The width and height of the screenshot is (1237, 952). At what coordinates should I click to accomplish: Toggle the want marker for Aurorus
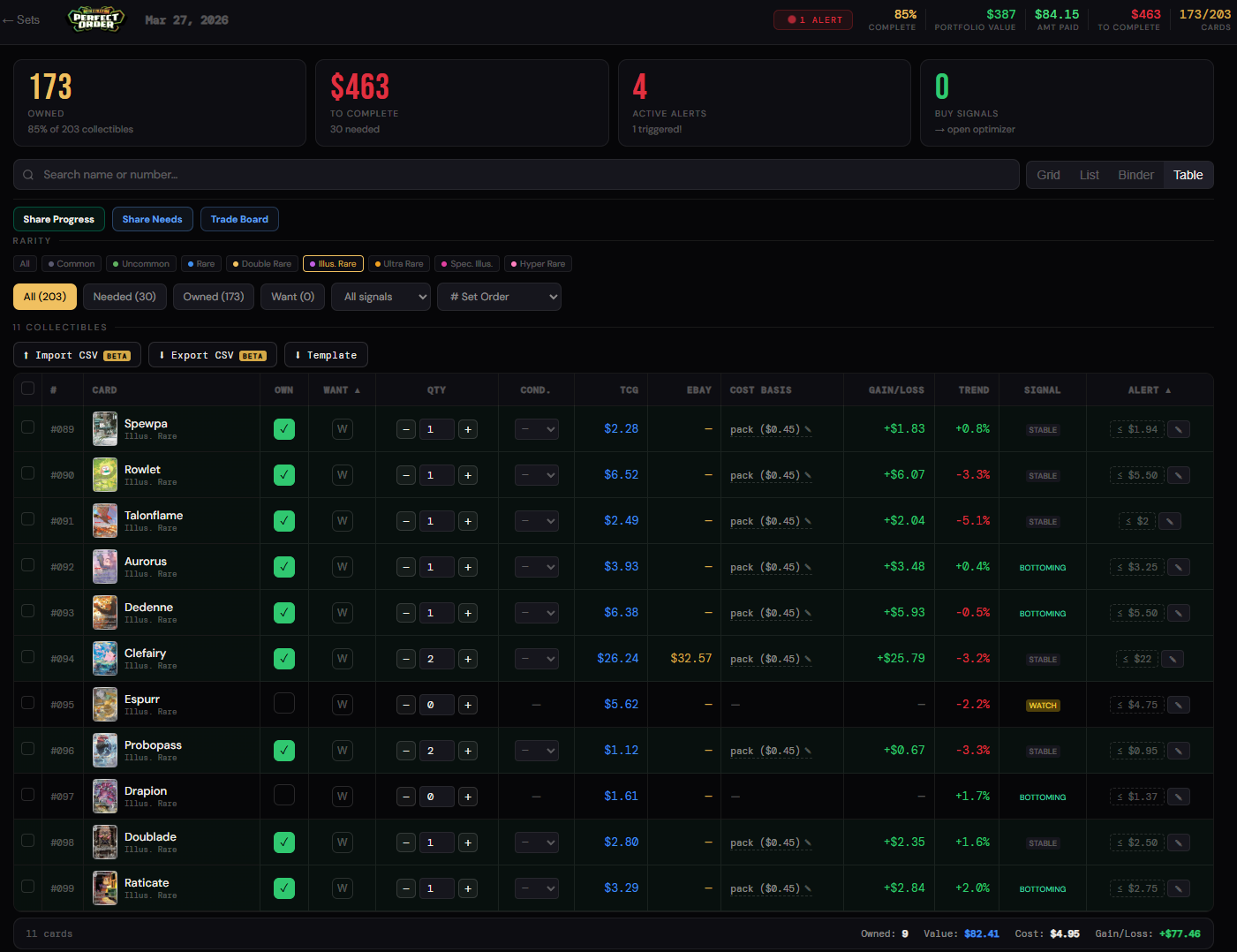(x=342, y=567)
